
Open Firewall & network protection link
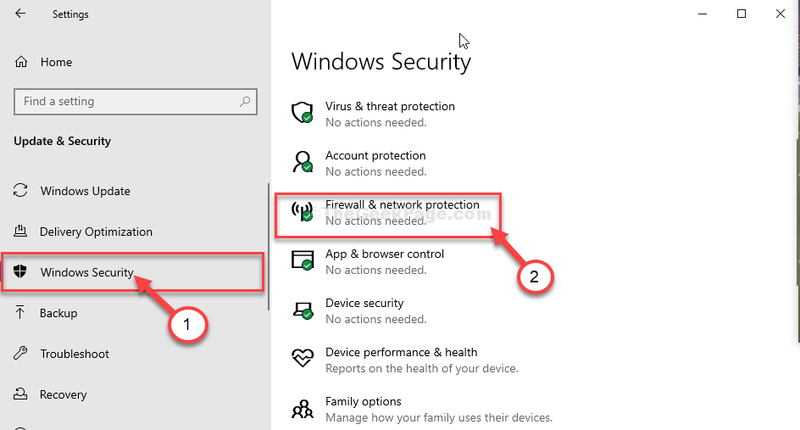pos(402,205)
